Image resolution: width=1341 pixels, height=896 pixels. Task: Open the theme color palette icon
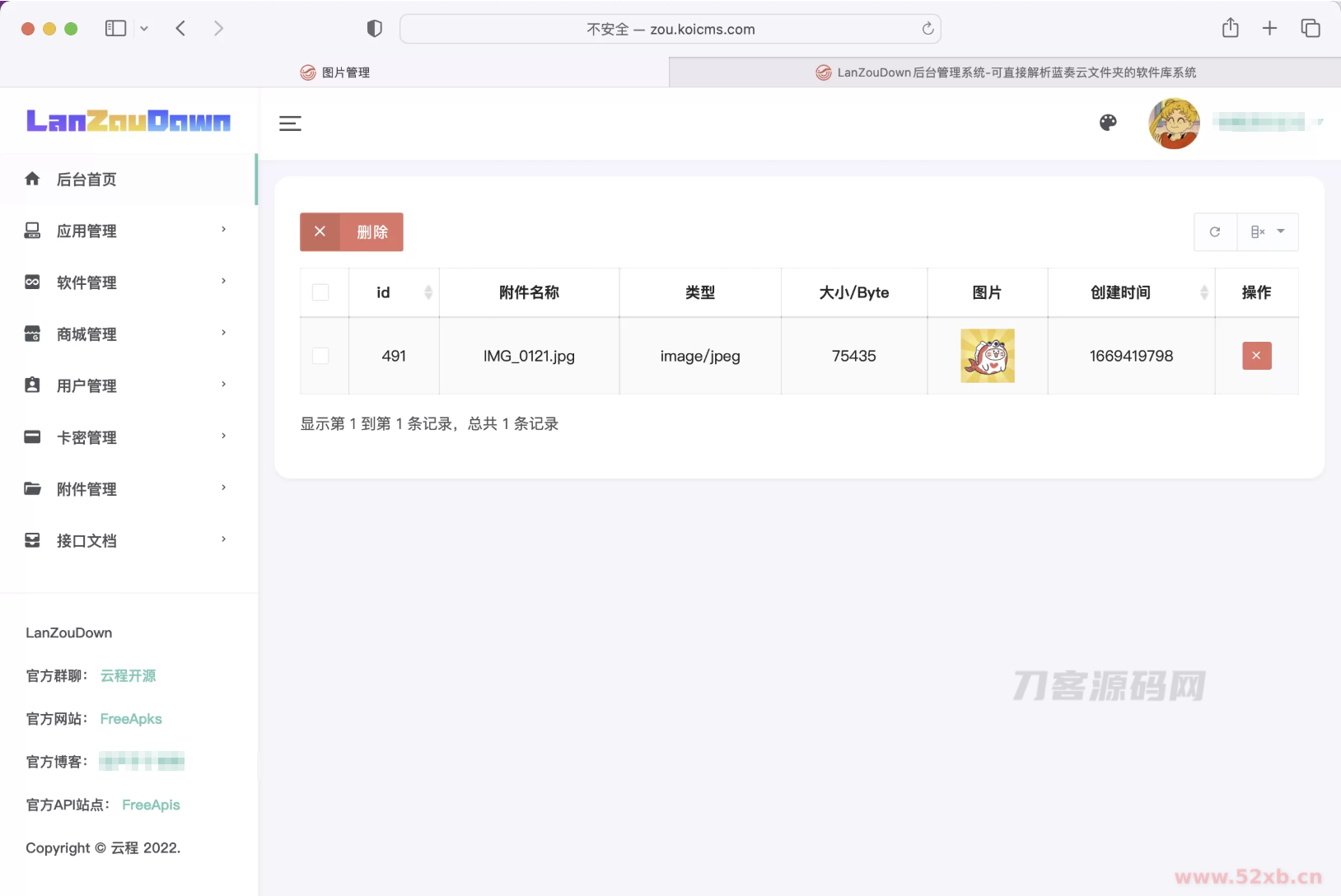pos(1108,123)
